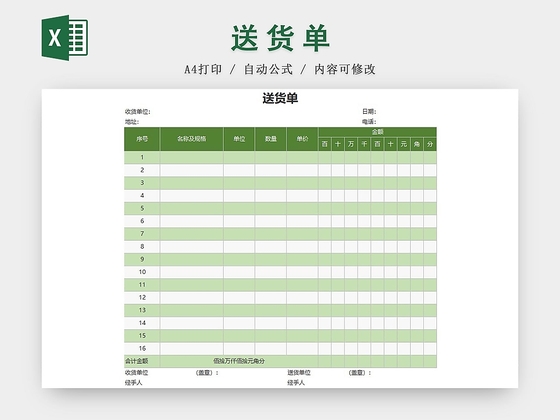
Task: Select the serial number 8 cell
Action: 142,246
